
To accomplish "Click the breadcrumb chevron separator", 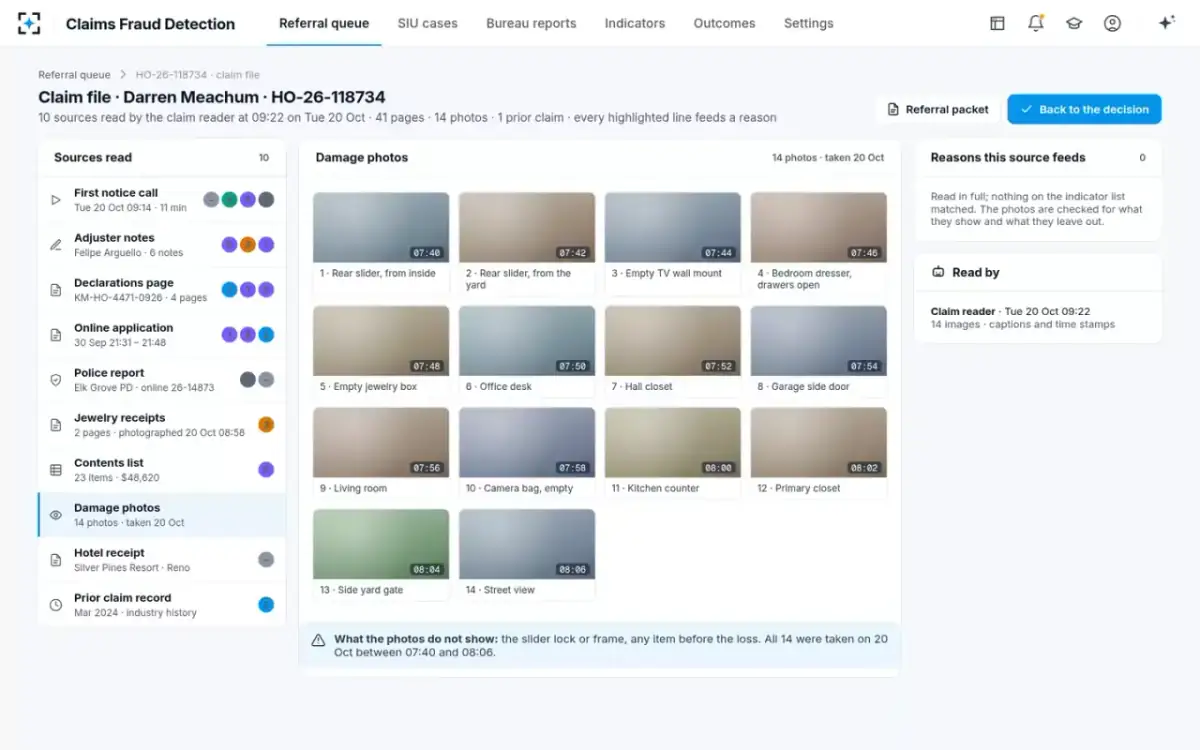I will (123, 75).
